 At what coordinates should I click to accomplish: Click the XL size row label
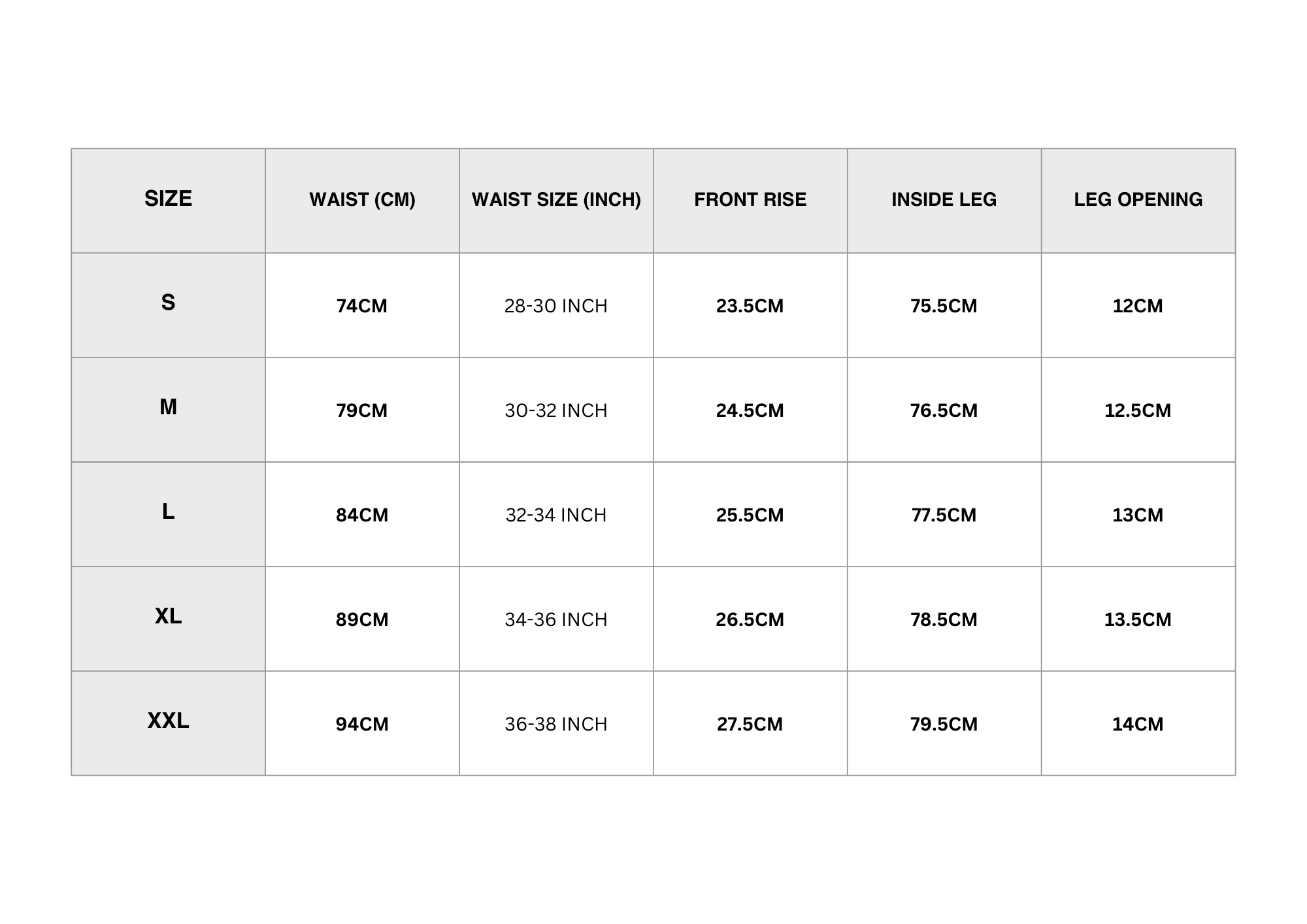[x=168, y=616]
